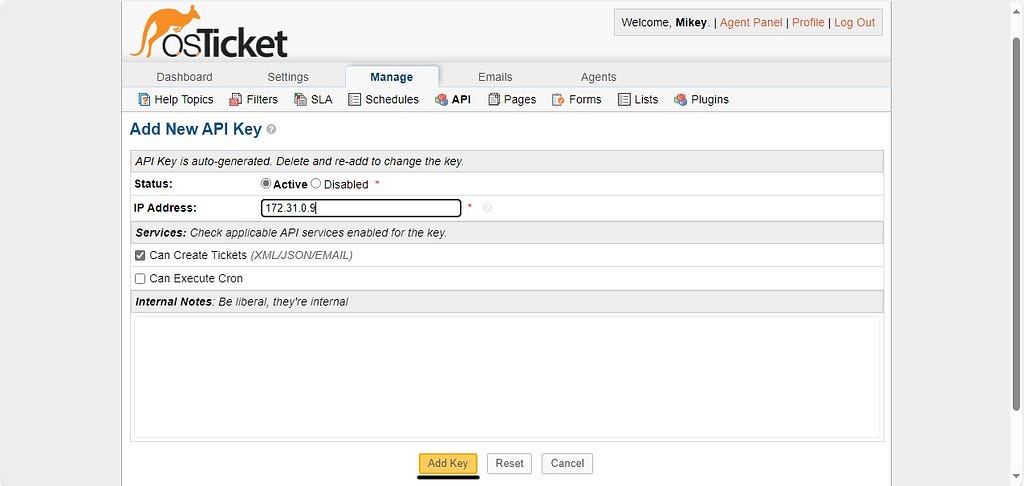This screenshot has width=1024, height=486.
Task: Click the 'Services:' section header text
Action: (161, 233)
